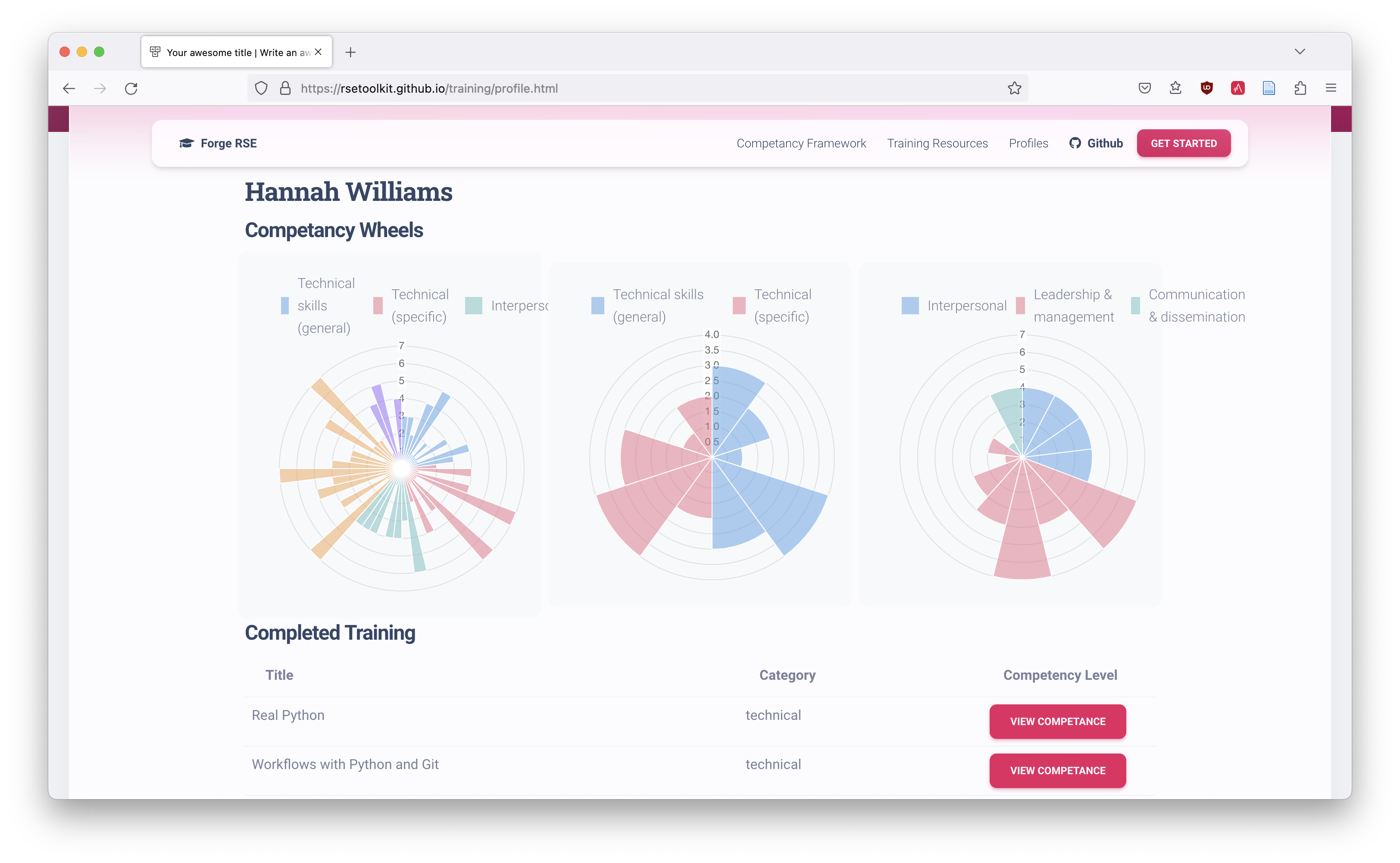Select the Profiles menu item

[1027, 143]
